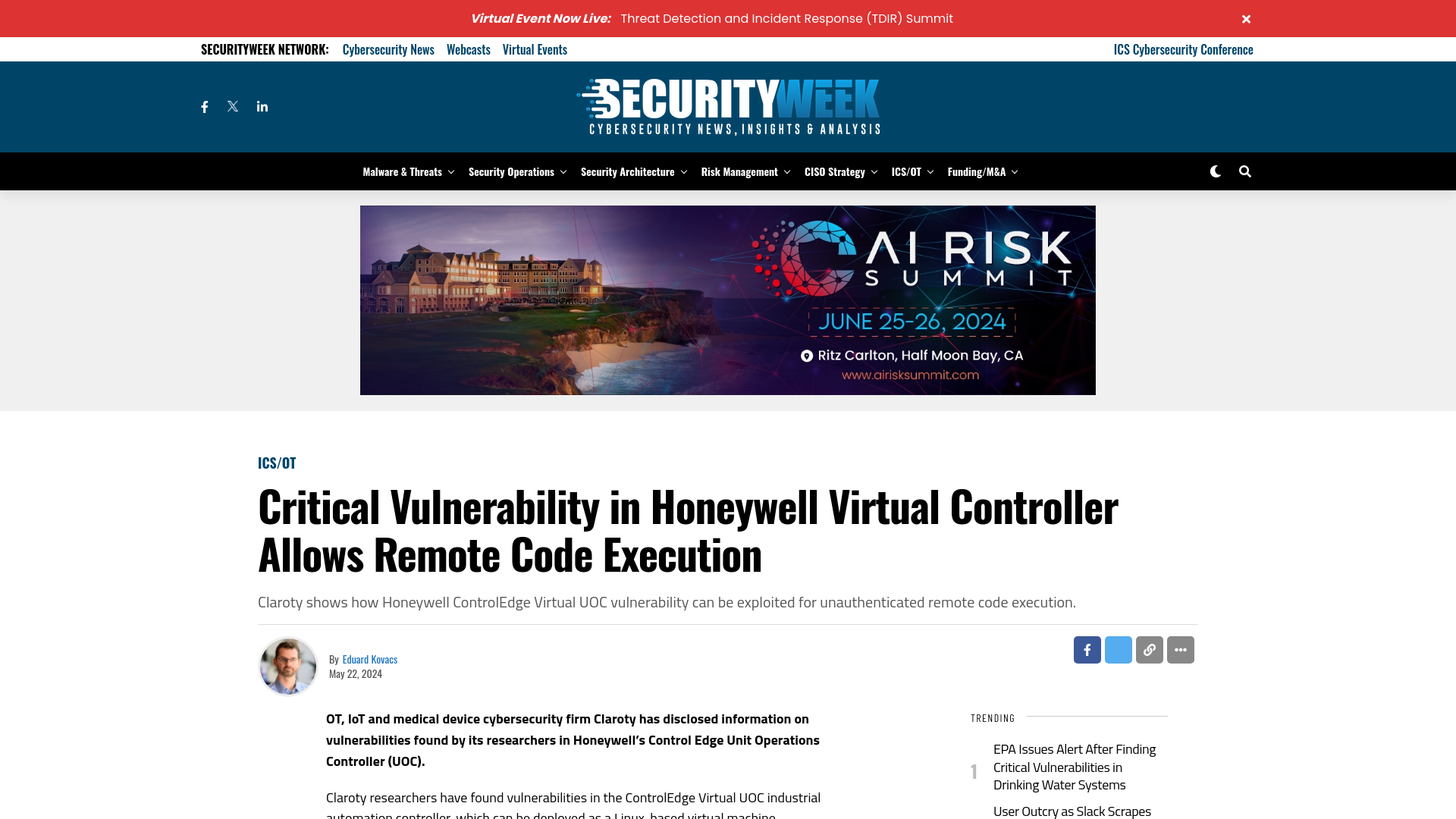
Task: Share article to Facebook
Action: click(1087, 650)
